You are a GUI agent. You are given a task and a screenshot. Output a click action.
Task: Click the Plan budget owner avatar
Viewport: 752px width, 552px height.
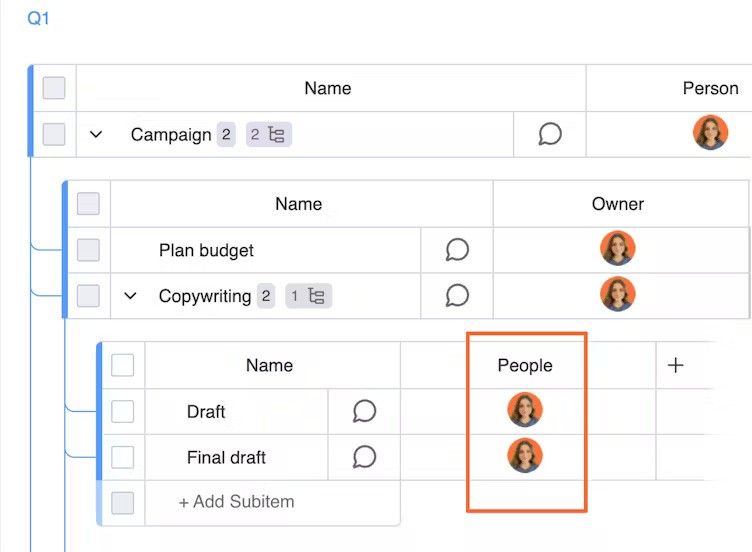point(617,248)
